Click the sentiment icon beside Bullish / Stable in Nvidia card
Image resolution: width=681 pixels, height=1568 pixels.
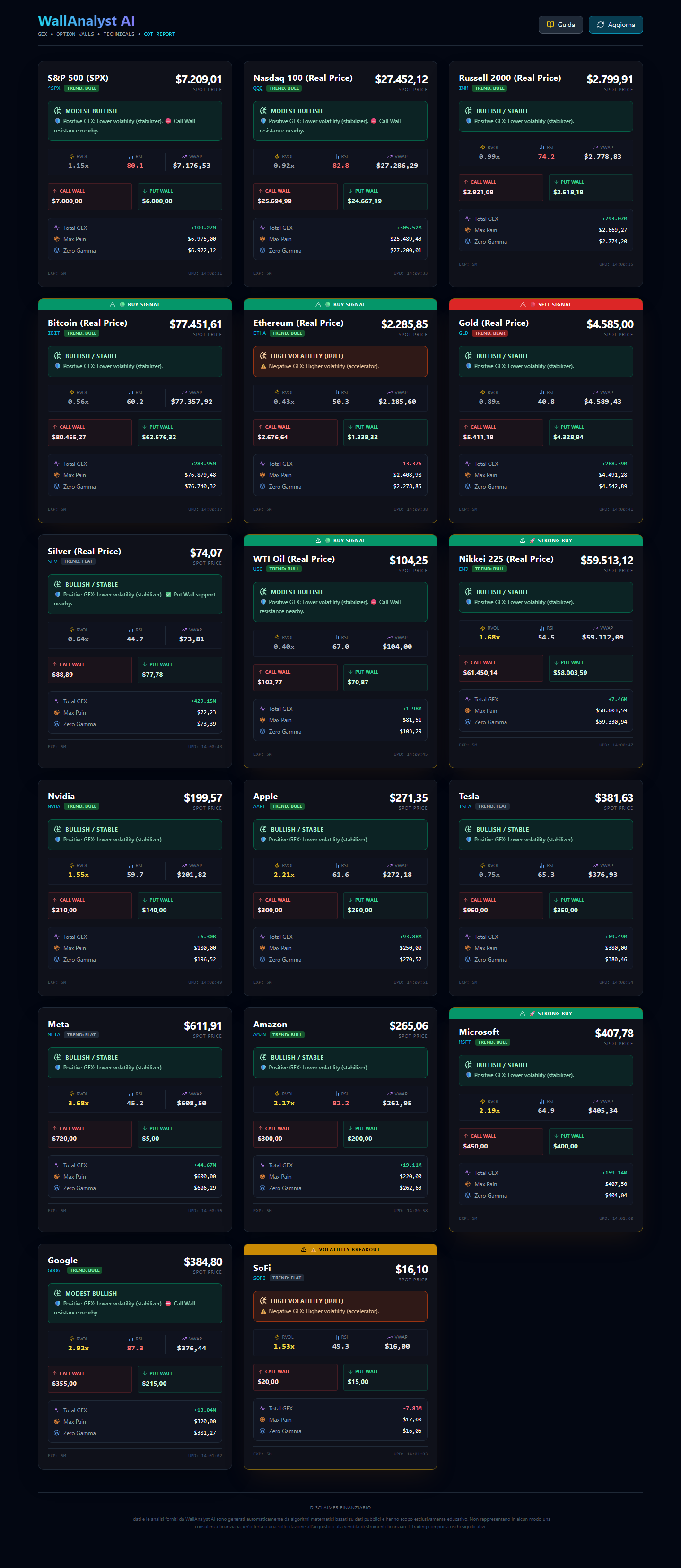pos(57,829)
